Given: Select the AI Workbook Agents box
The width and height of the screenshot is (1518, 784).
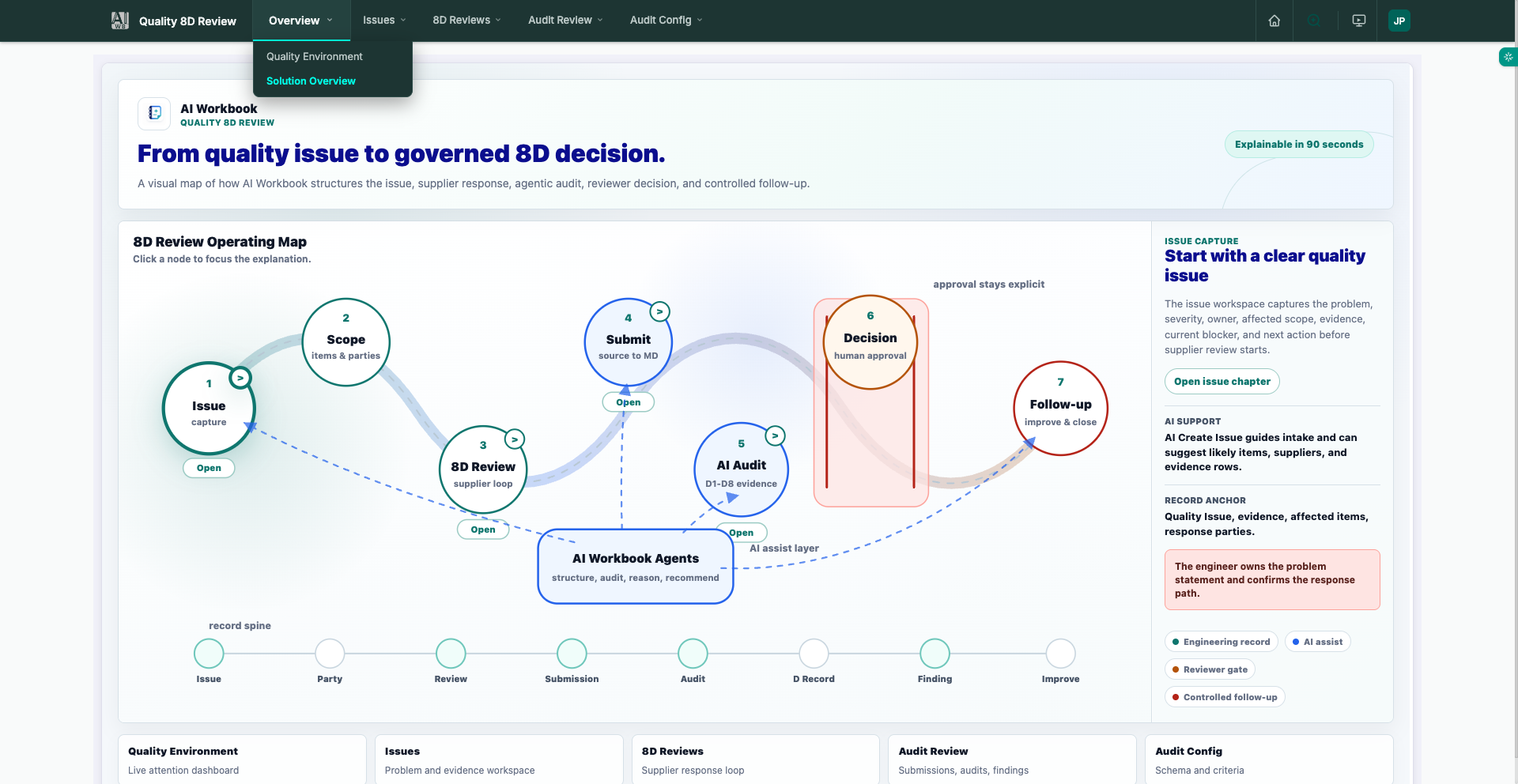Looking at the screenshot, I should coord(636,567).
